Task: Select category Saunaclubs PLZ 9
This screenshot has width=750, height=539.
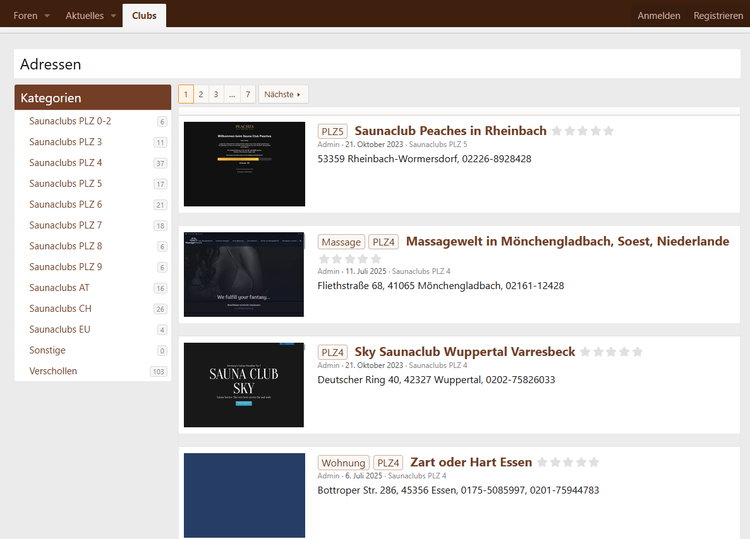Action: click(66, 267)
